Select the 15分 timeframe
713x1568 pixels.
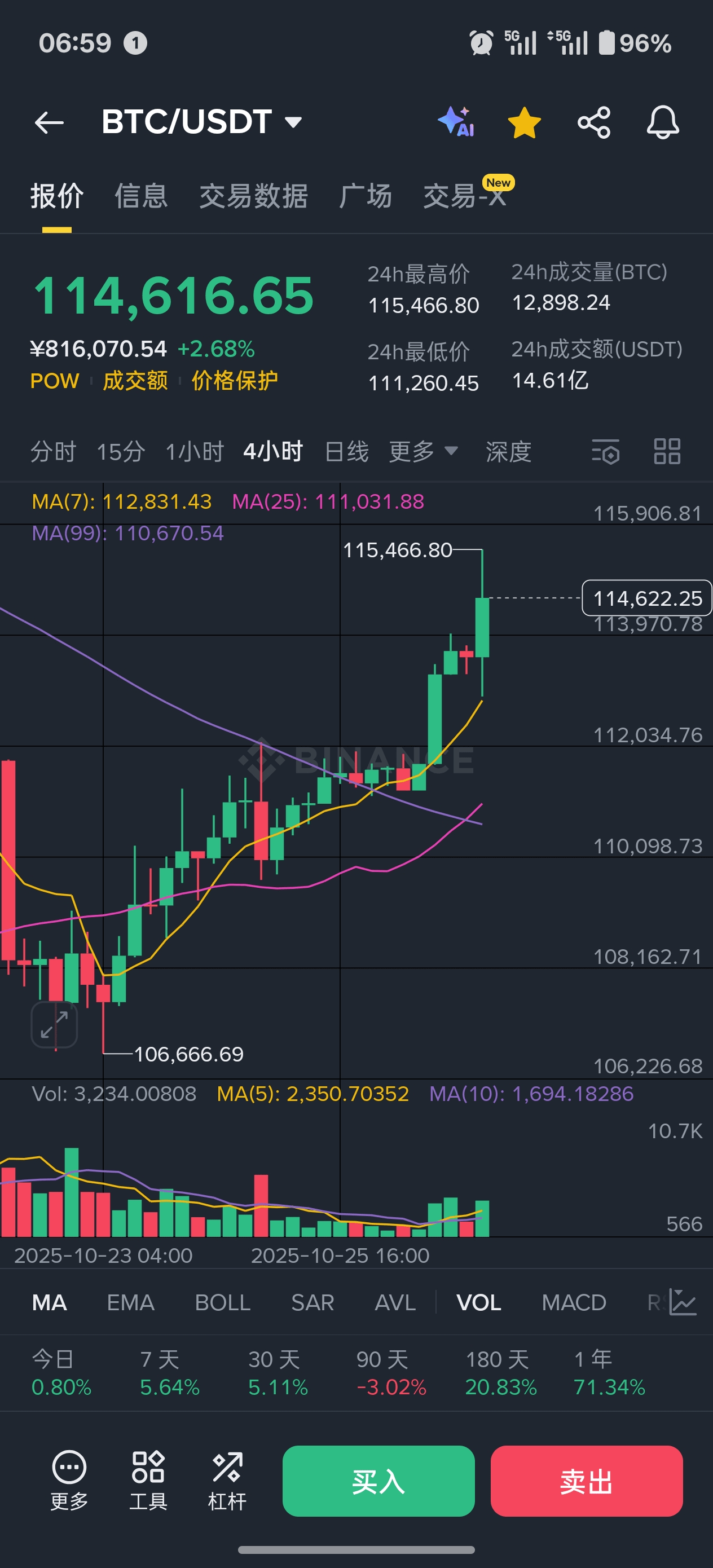121,452
